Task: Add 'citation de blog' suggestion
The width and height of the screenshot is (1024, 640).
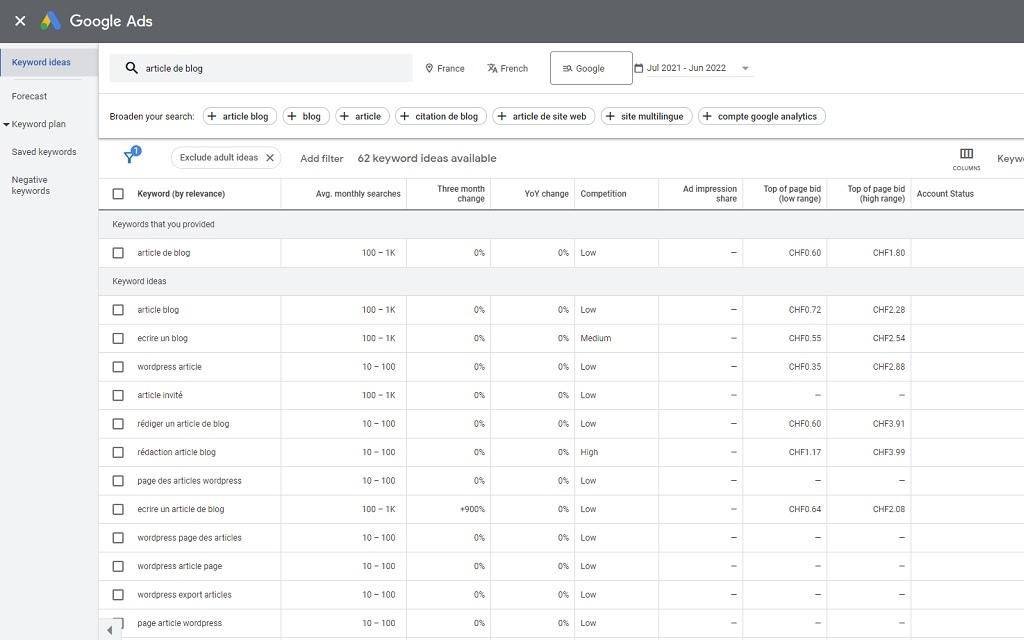Action: [441, 116]
